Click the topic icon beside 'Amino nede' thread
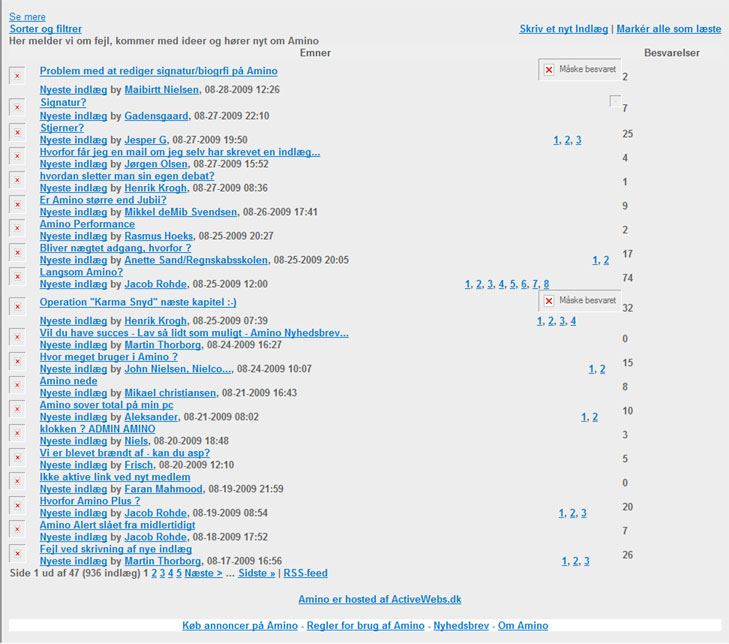Screen dimensions: 729x644 (17, 385)
